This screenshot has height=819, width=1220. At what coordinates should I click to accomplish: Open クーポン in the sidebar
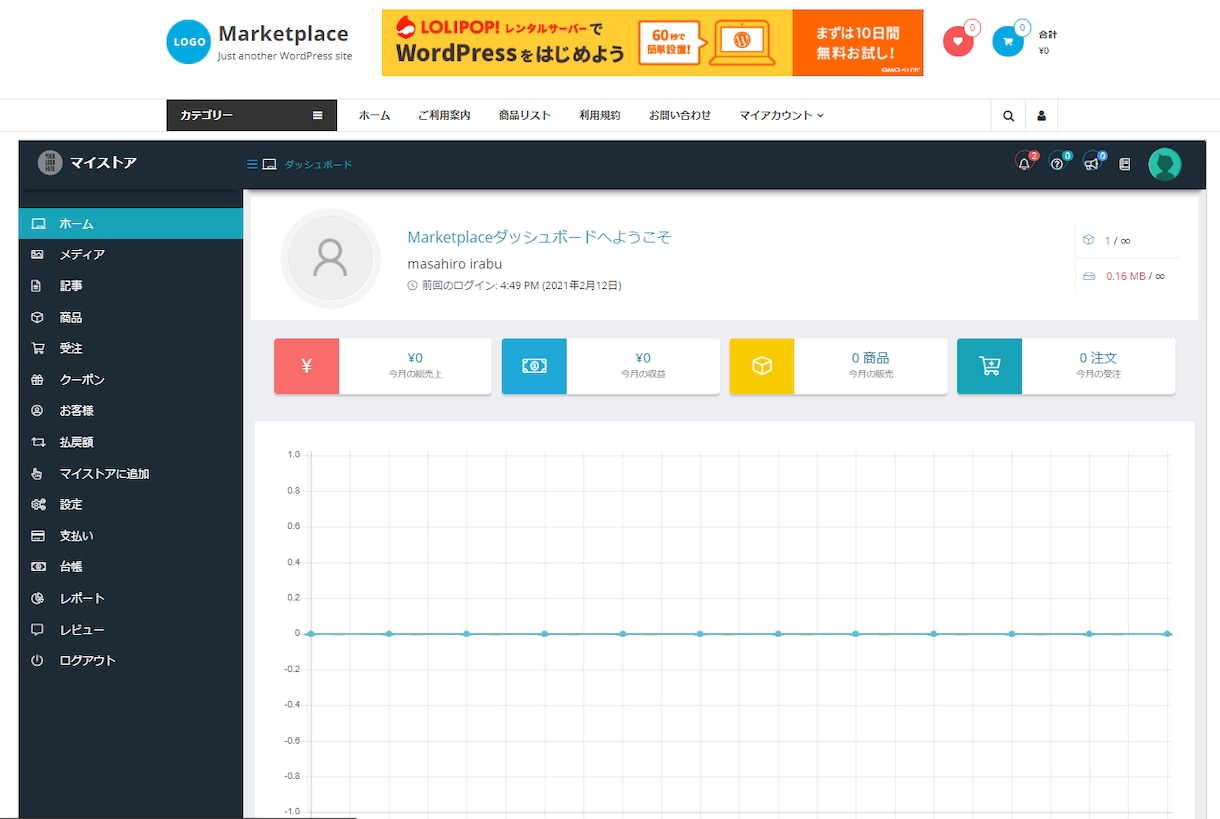[x=131, y=380]
